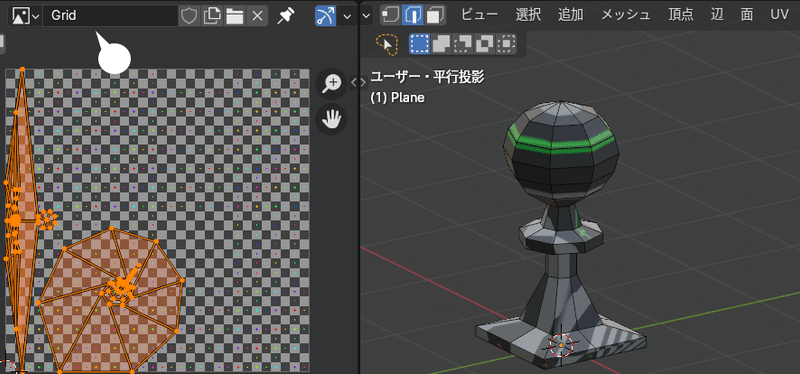Screen dimensions: 800x374
Task: Switch to face select mode
Action: click(x=435, y=15)
